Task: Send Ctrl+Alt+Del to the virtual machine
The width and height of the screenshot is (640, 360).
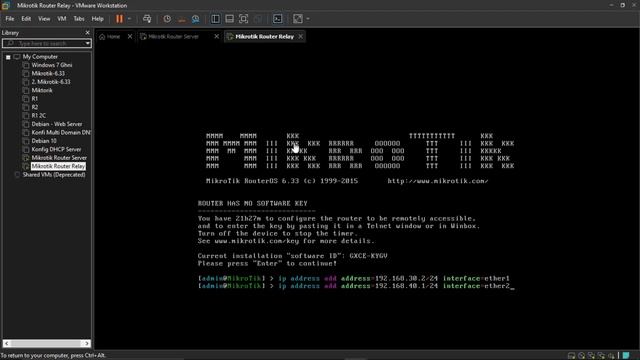Action: point(147,19)
